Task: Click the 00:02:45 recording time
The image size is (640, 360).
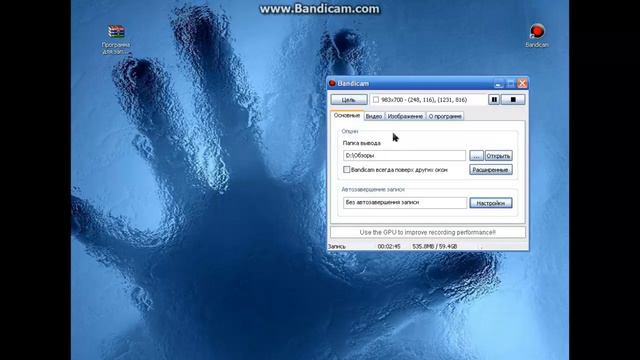Action: click(389, 247)
